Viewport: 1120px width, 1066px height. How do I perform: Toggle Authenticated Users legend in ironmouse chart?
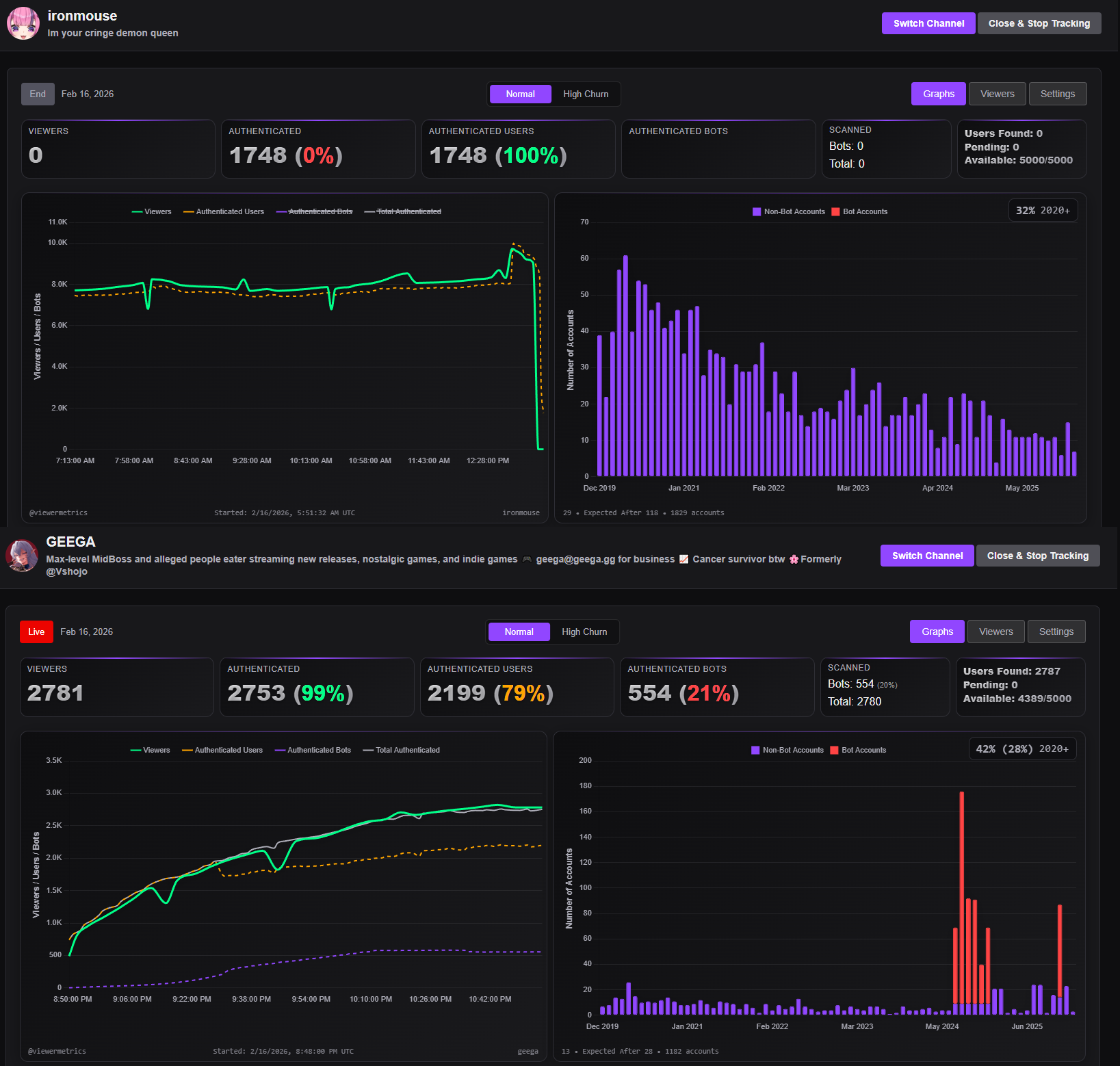[x=223, y=211]
